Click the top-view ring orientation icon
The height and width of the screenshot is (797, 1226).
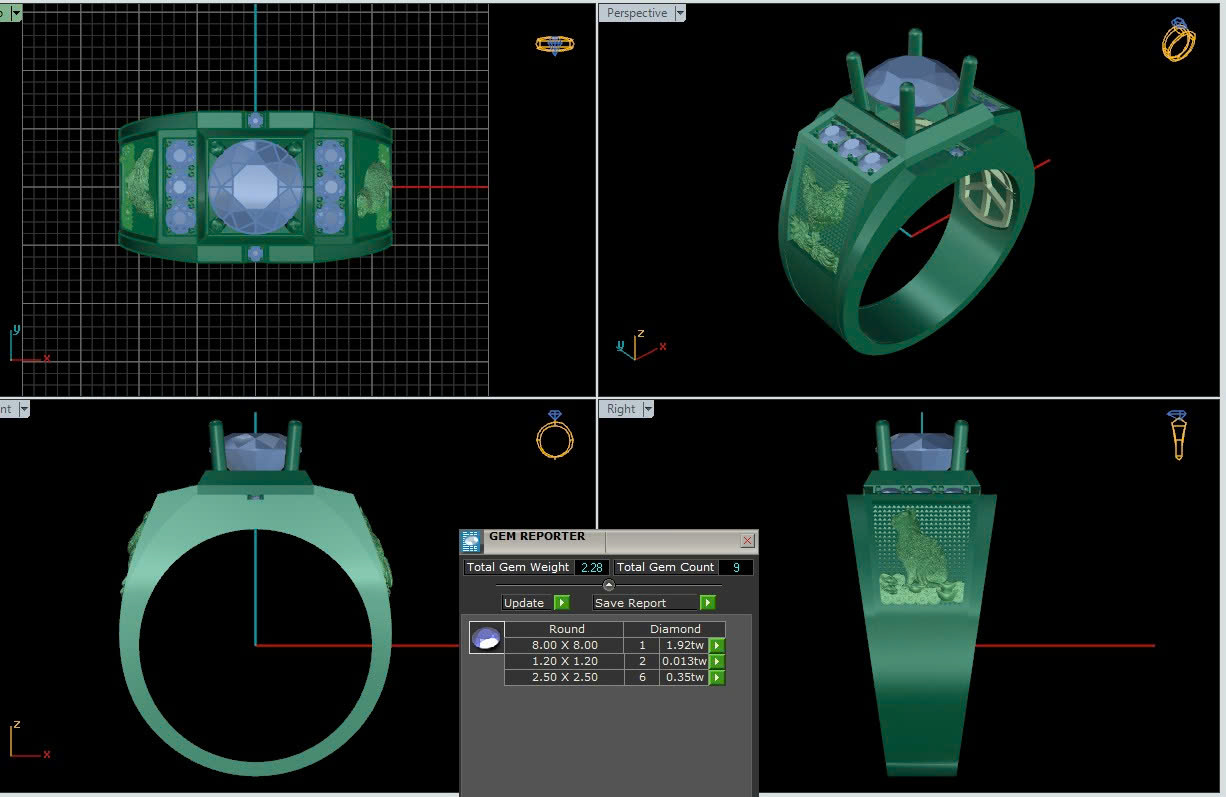(x=554, y=45)
